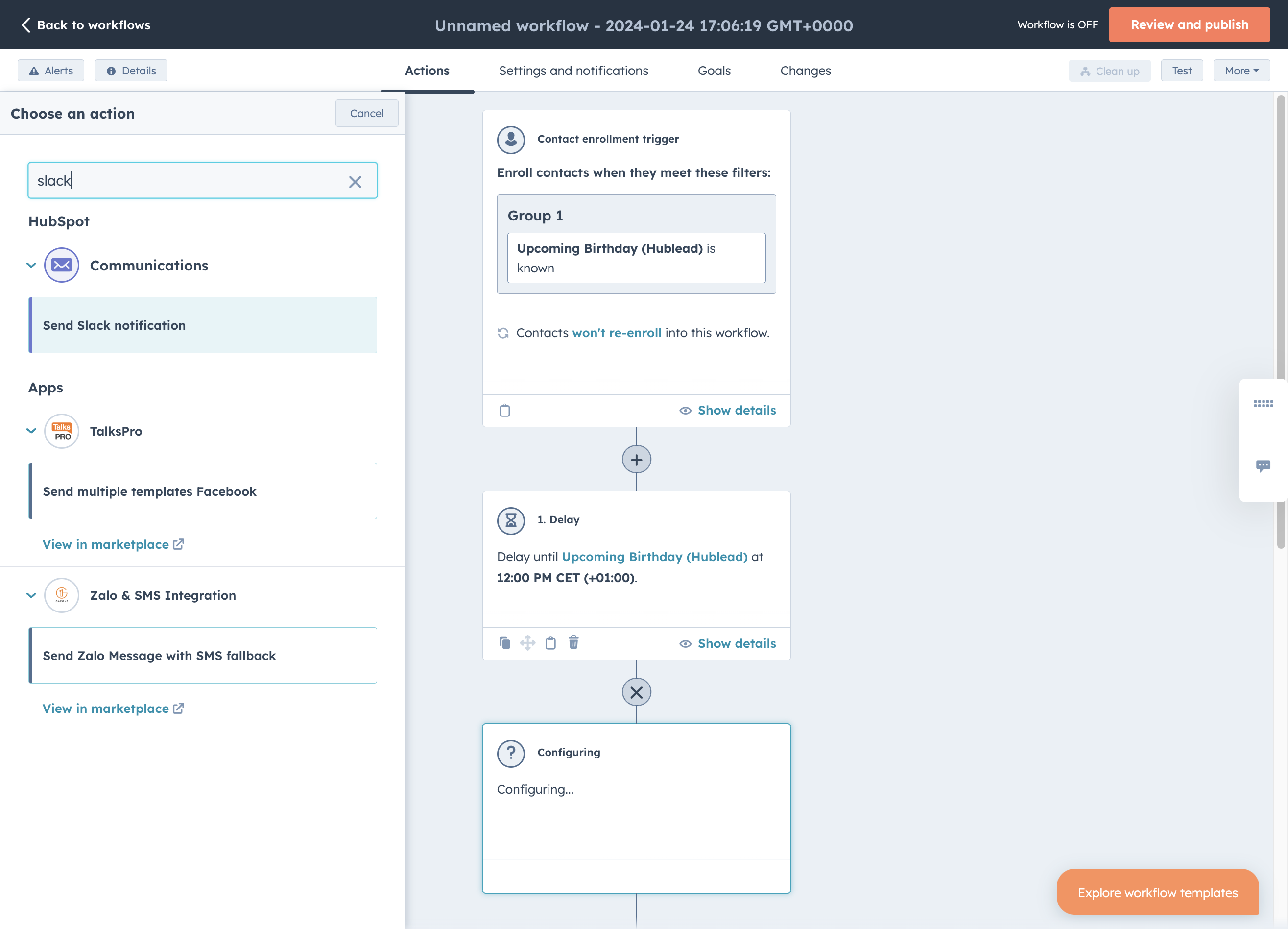Click the re-enroll refresh icon
Image resolution: width=1288 pixels, height=929 pixels.
[502, 333]
